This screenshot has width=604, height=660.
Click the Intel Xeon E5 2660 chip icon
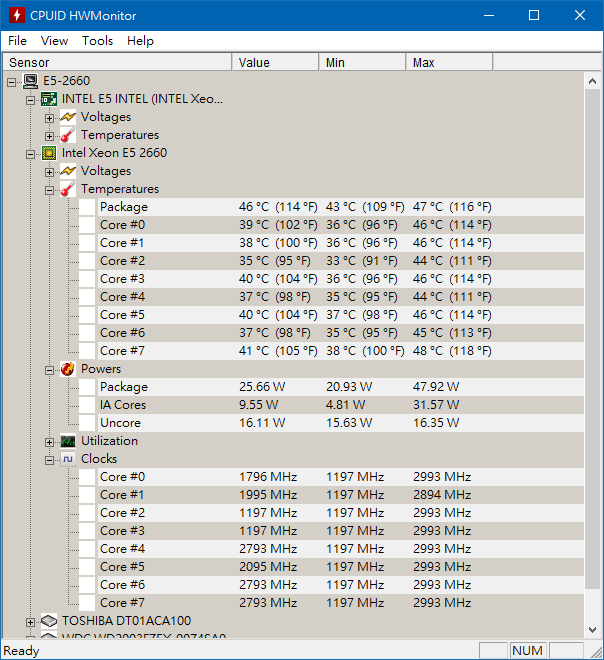(x=49, y=153)
